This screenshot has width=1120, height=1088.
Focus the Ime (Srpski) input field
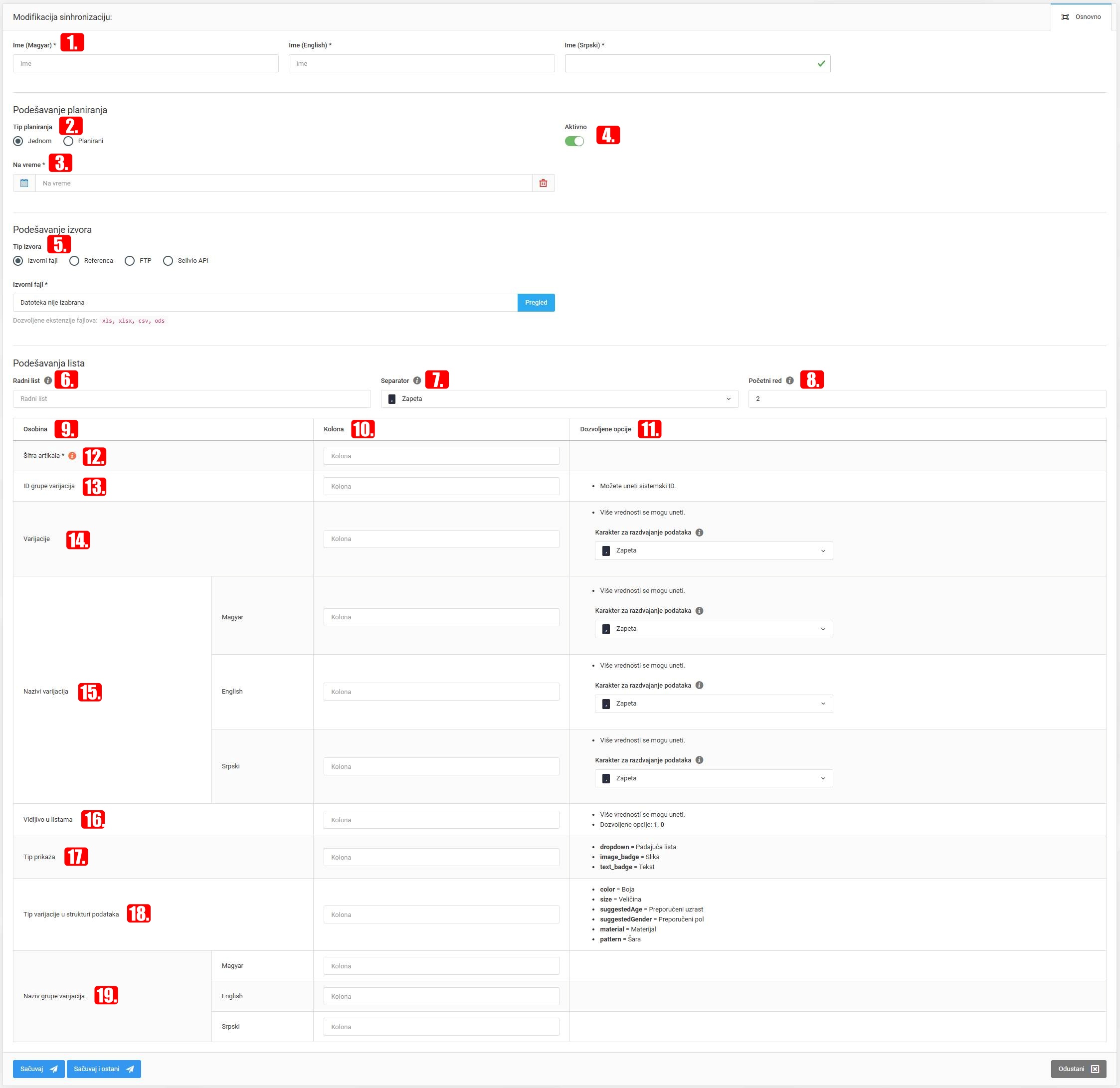698,63
